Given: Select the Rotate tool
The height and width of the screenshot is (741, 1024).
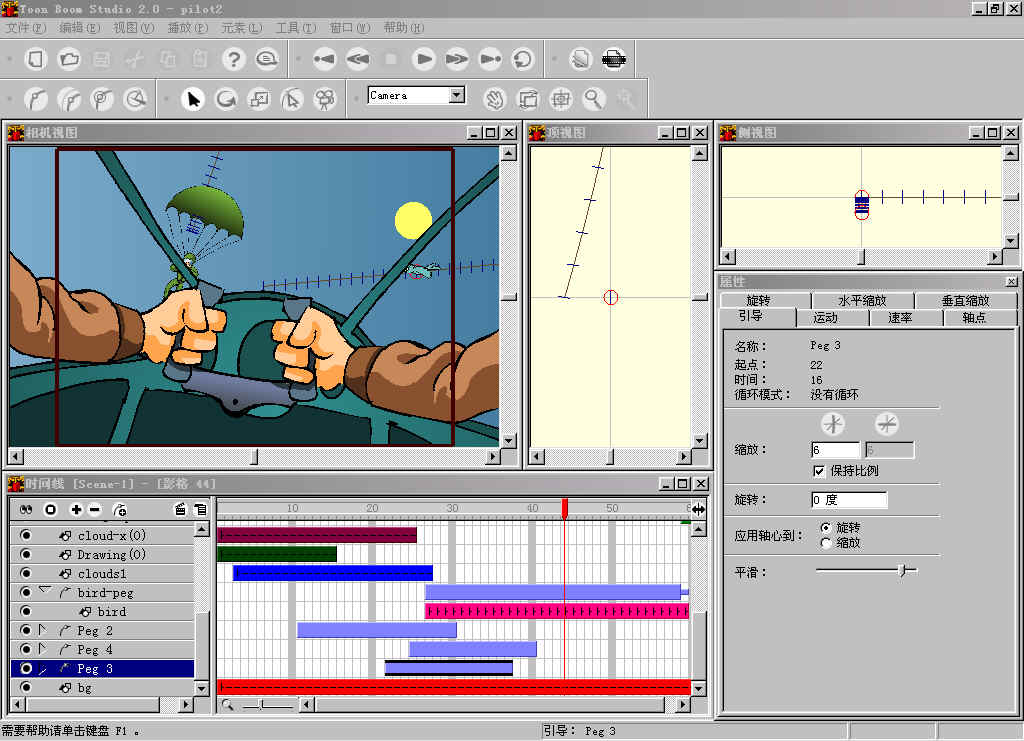Looking at the screenshot, I should pyautogui.click(x=226, y=99).
